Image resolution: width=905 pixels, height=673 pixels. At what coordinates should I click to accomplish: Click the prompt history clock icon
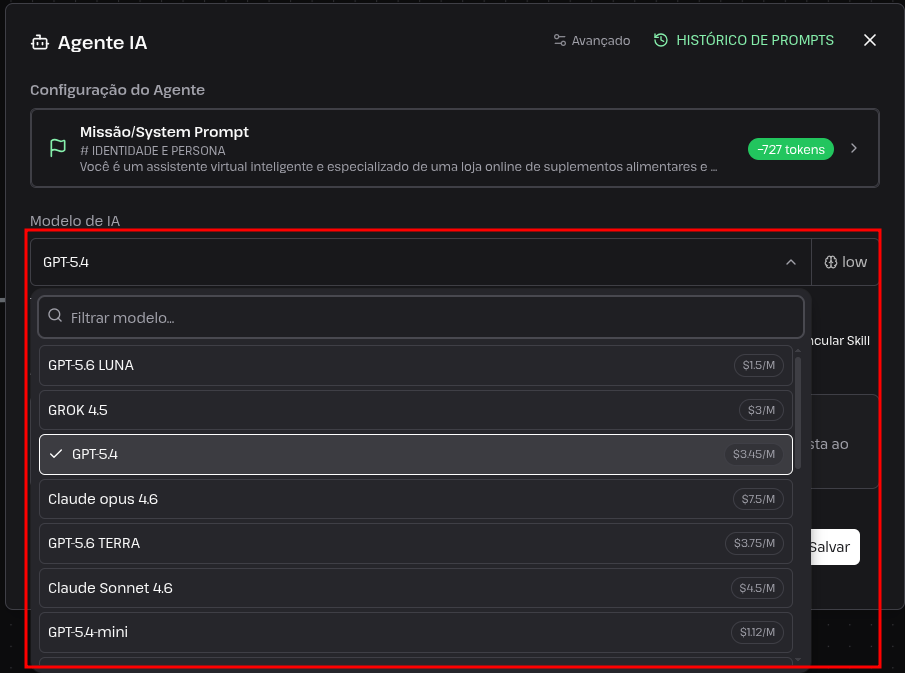[x=661, y=40]
